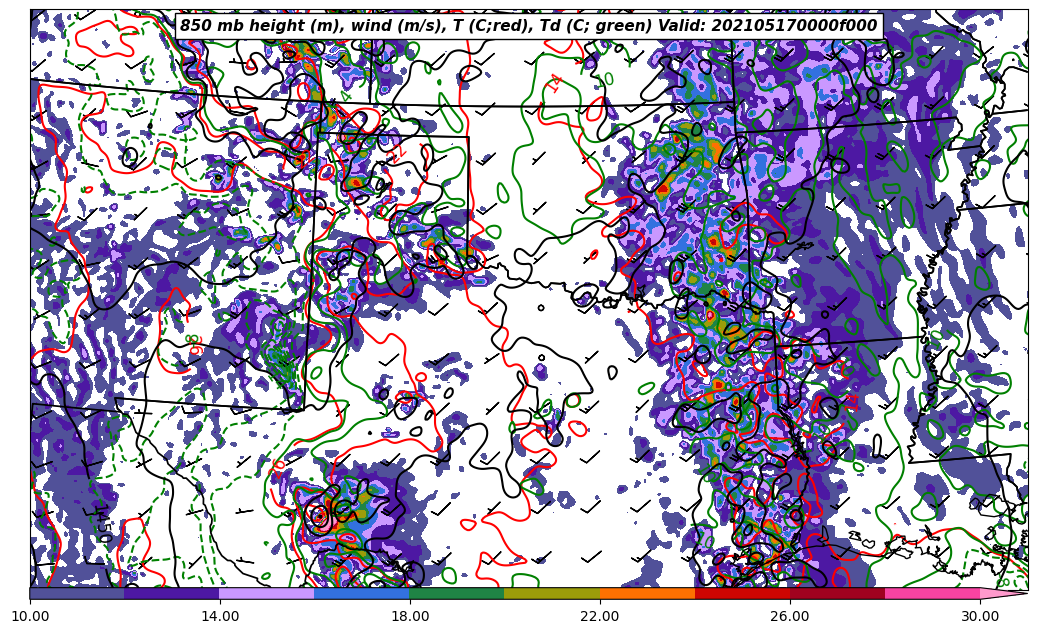Choose the olive 20–22 colorbar segment

coord(552,593)
